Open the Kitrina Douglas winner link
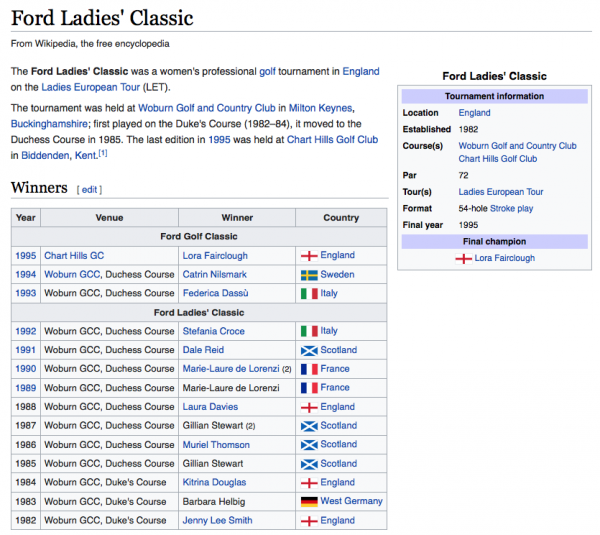The image size is (600, 535). click(x=214, y=483)
